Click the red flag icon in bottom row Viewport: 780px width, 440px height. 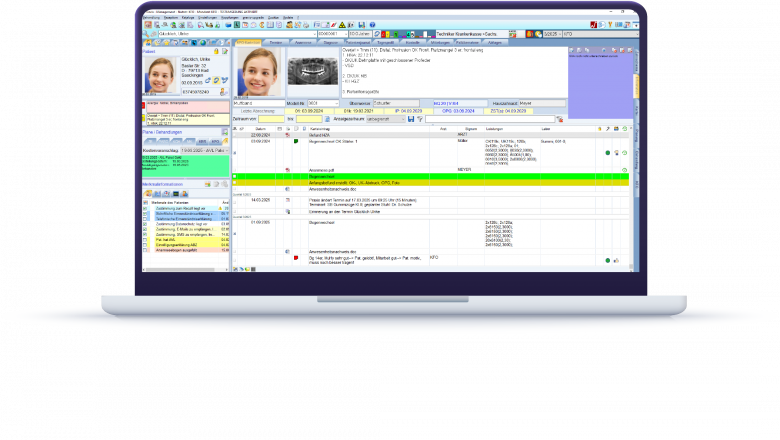click(x=295, y=258)
